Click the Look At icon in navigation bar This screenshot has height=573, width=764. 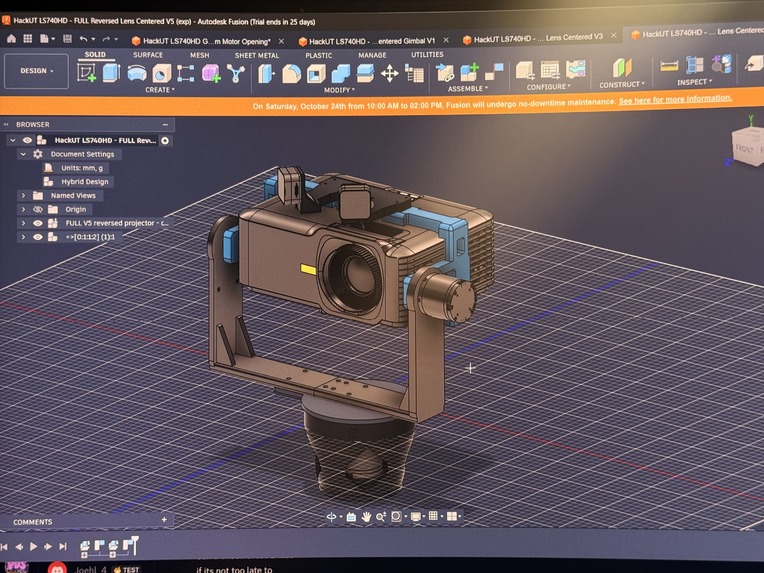coord(351,517)
